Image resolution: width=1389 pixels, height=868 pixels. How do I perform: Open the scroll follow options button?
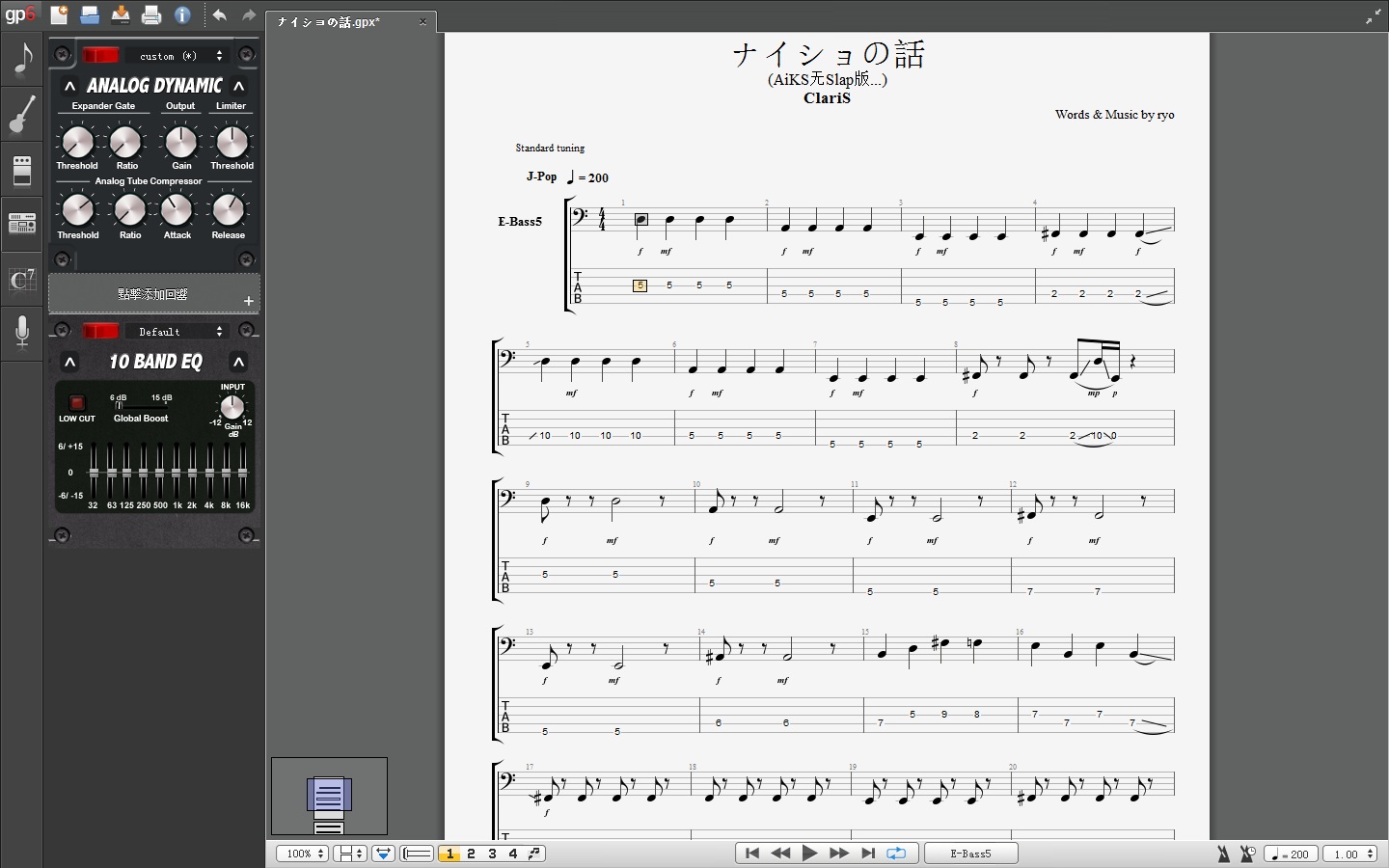point(383,854)
